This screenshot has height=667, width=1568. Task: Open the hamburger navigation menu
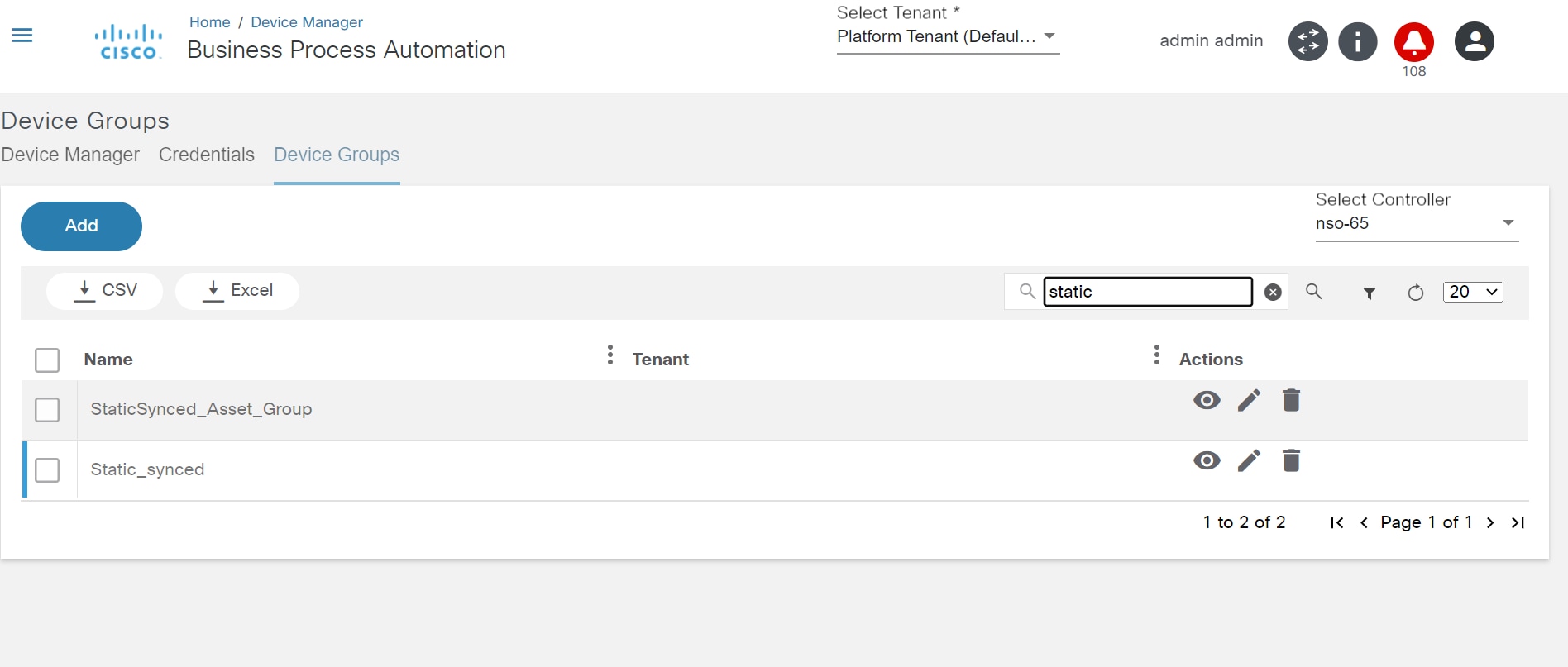[22, 36]
